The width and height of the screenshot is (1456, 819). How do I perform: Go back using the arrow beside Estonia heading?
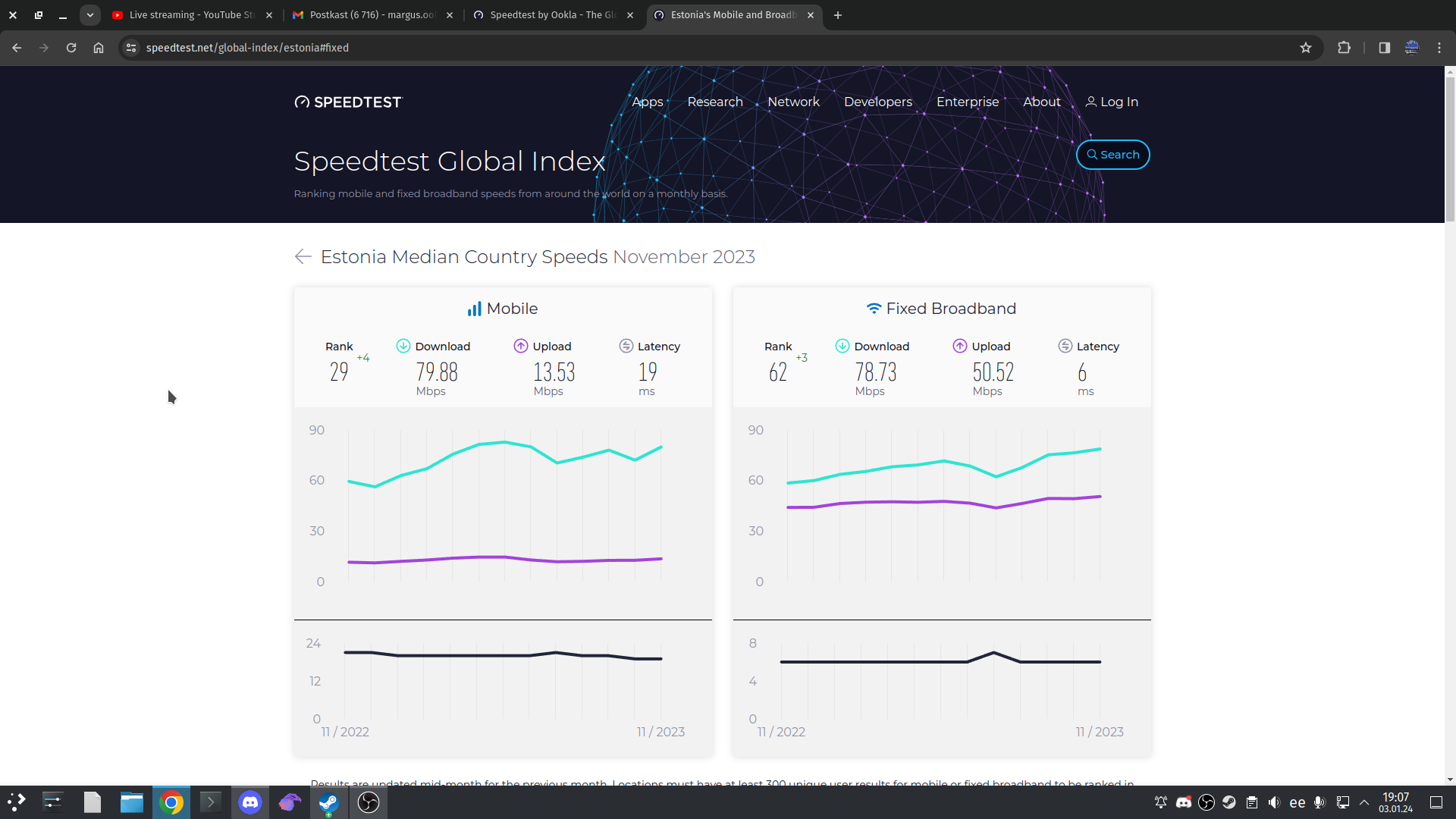(303, 257)
